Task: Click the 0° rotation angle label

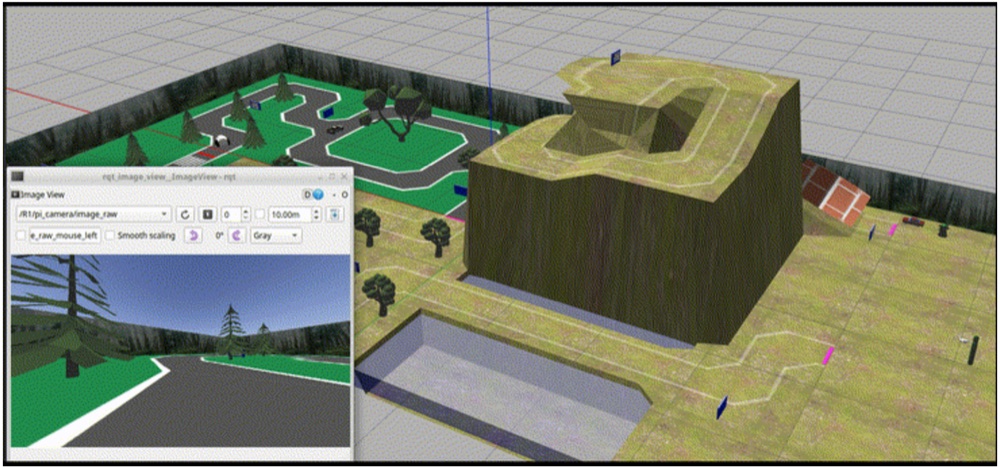Action: pyautogui.click(x=219, y=235)
